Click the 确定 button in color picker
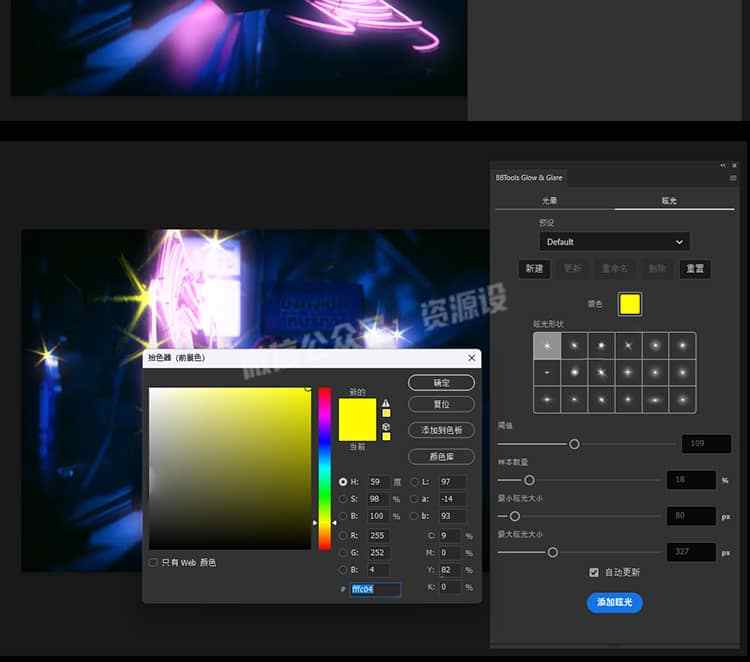The width and height of the screenshot is (750, 662). pos(441,383)
